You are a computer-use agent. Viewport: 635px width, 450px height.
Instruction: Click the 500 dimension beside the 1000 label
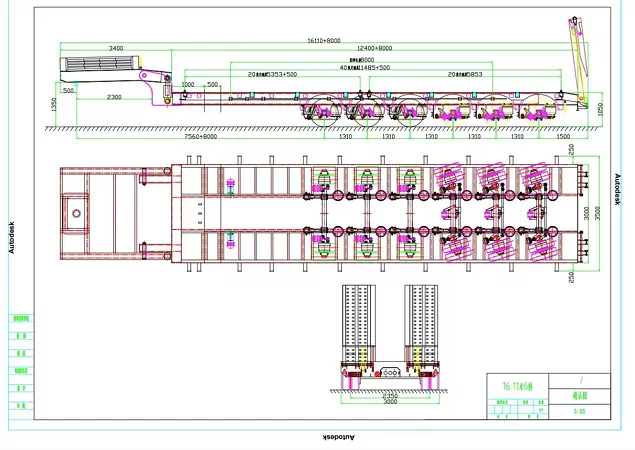point(213,85)
